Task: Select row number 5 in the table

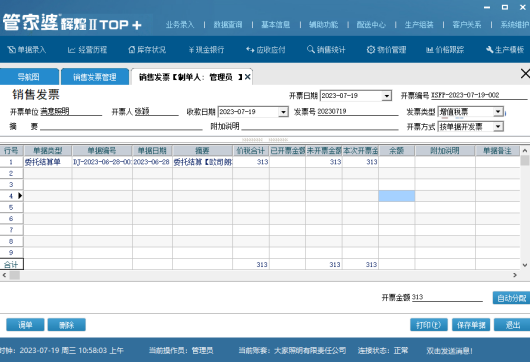Action: click(x=11, y=207)
